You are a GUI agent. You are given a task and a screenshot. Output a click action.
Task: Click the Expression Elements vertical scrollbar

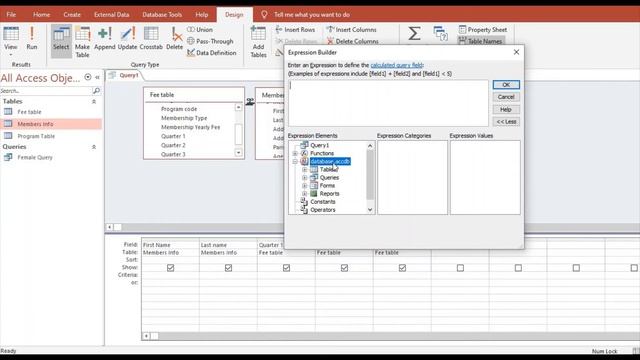pos(370,178)
